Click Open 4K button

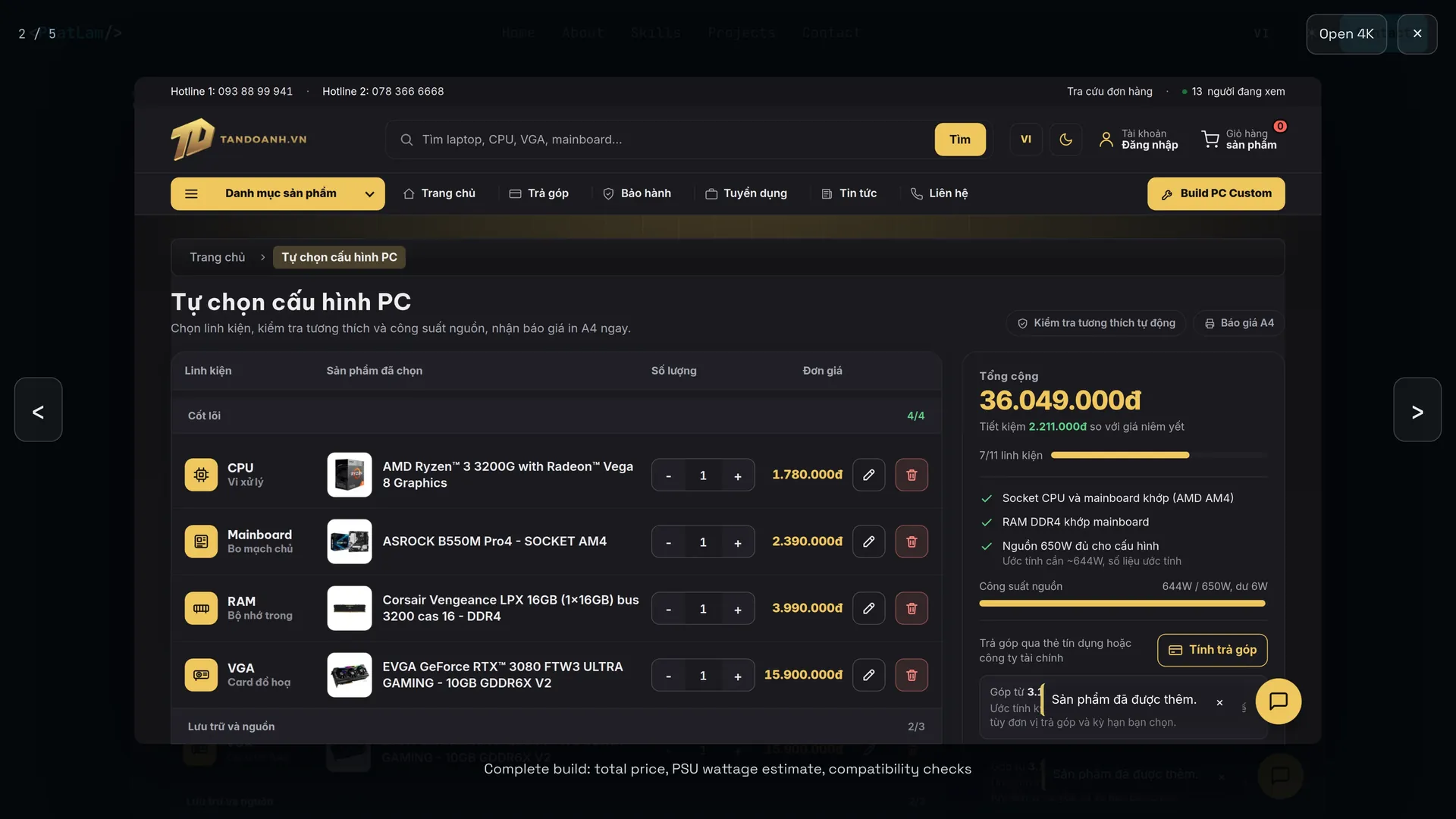[x=1346, y=34]
